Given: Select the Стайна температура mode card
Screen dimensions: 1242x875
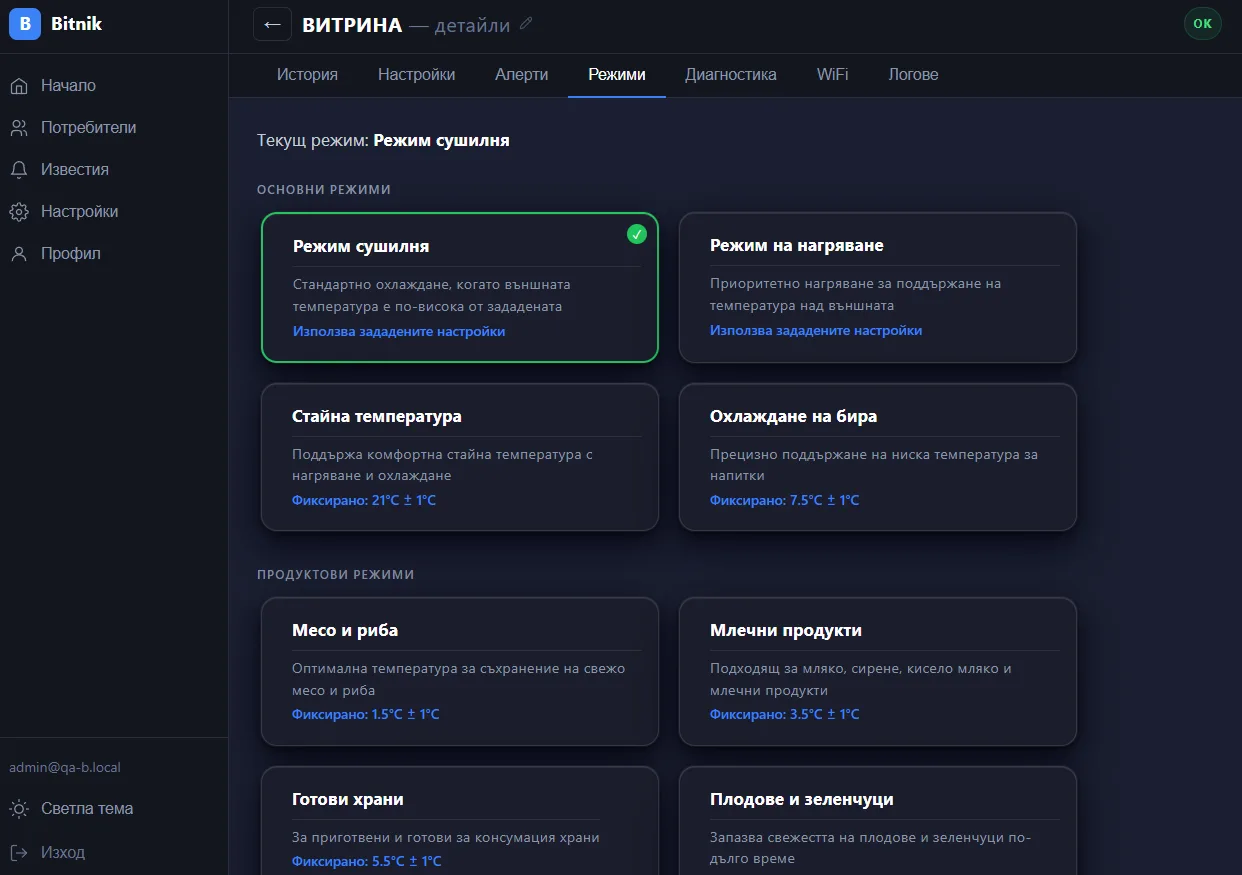Looking at the screenshot, I should click(460, 457).
